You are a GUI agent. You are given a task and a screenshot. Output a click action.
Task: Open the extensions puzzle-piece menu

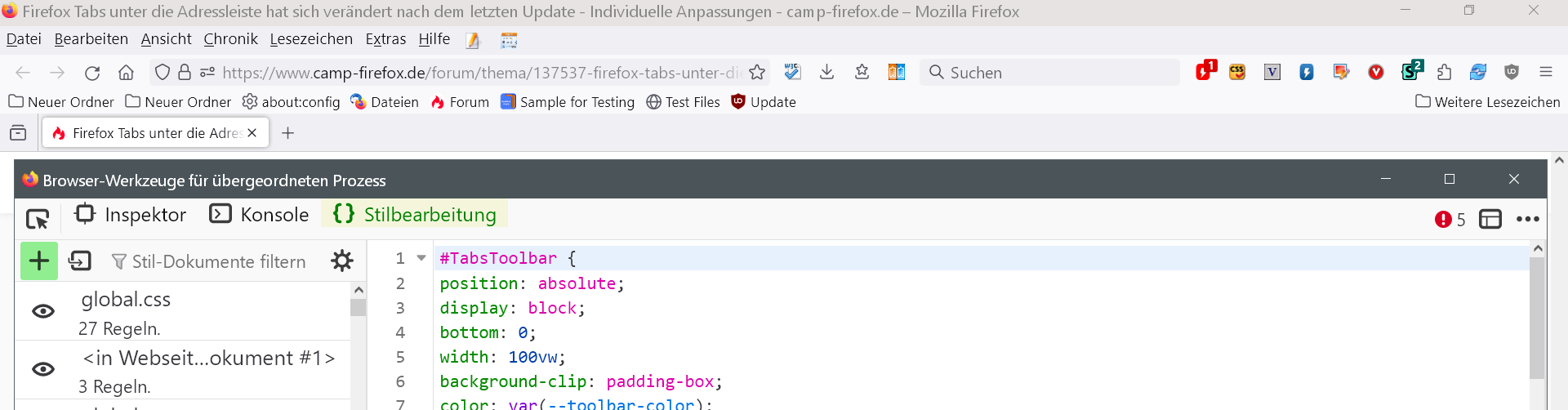[1444, 72]
